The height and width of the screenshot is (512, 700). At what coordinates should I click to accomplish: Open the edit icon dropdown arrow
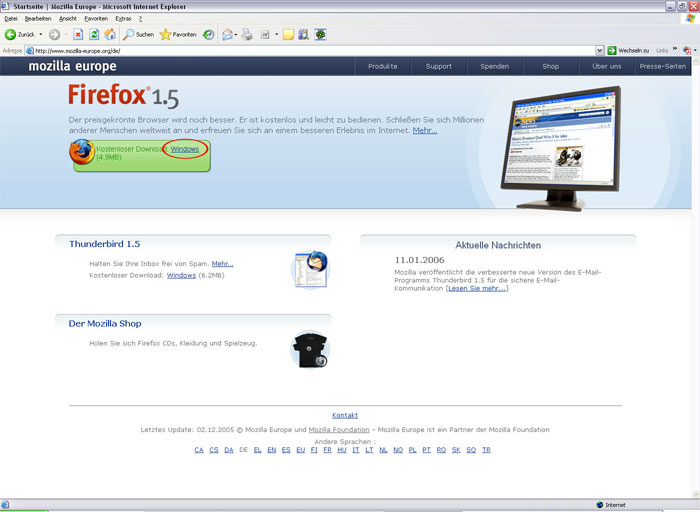point(276,34)
